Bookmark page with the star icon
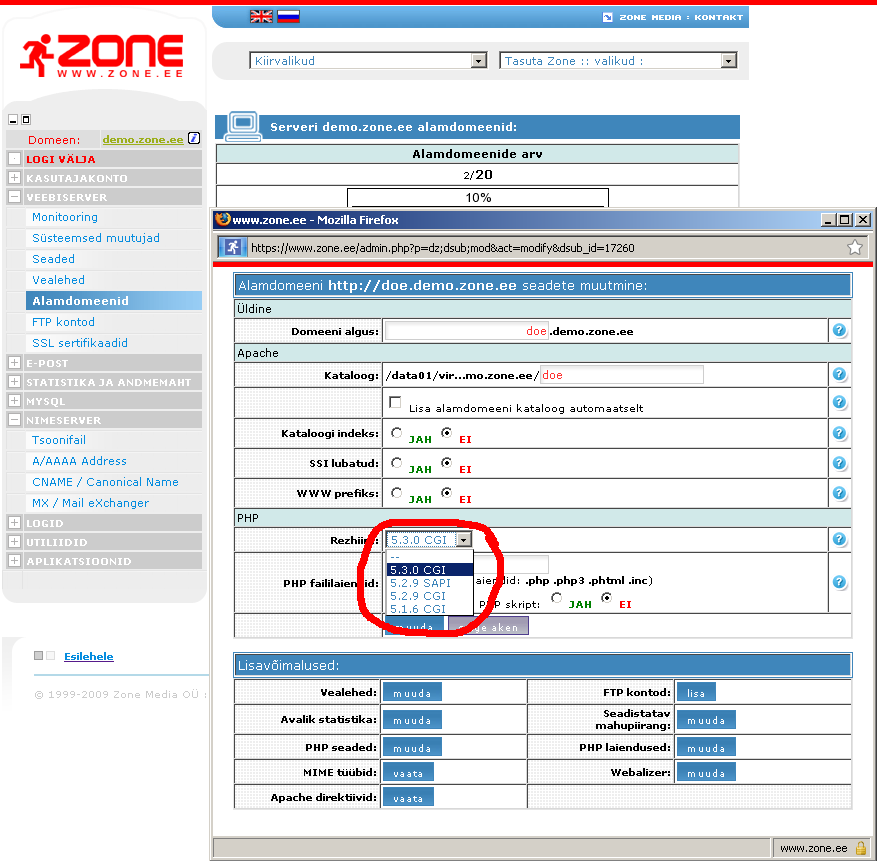Viewport: 877px width, 861px height. coord(855,247)
